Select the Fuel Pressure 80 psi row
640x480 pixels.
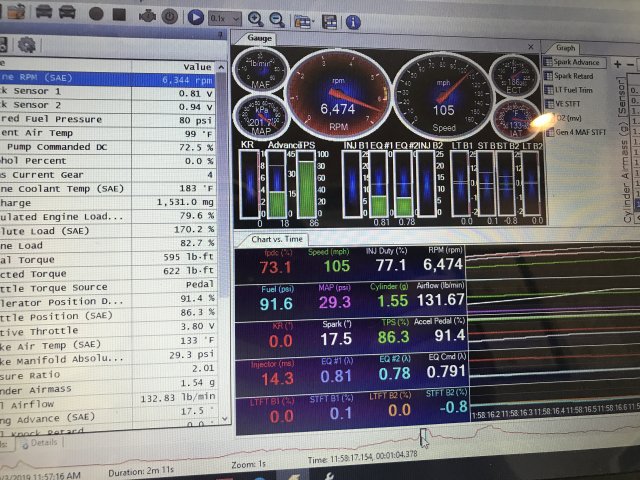coord(107,120)
